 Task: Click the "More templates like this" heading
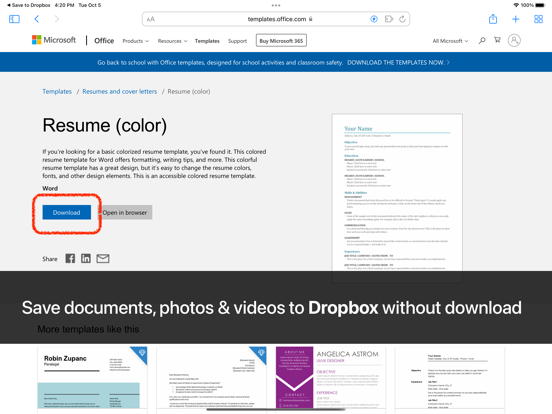(88, 329)
